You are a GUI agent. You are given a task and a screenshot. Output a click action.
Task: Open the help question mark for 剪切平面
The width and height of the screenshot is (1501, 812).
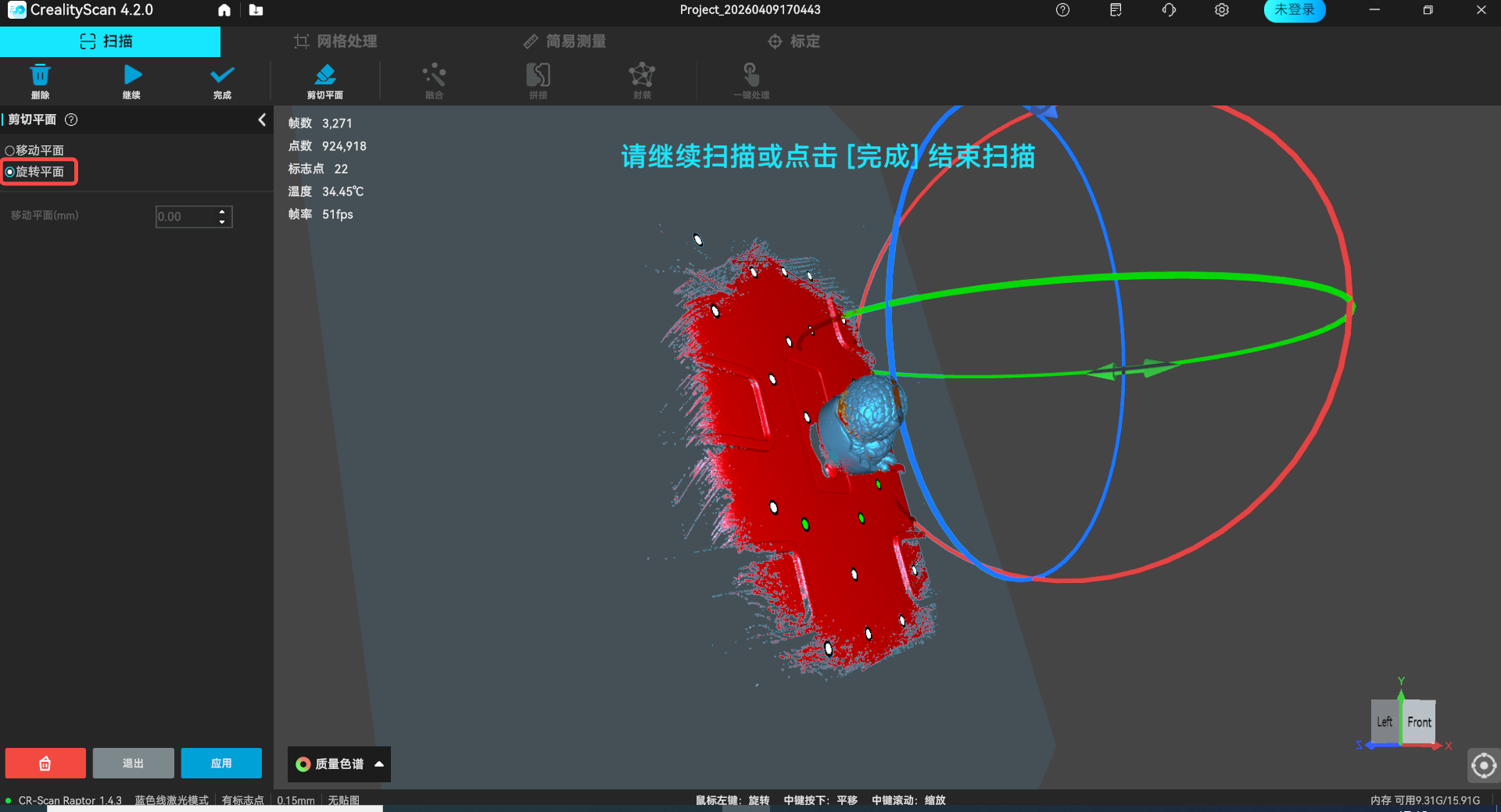point(70,120)
